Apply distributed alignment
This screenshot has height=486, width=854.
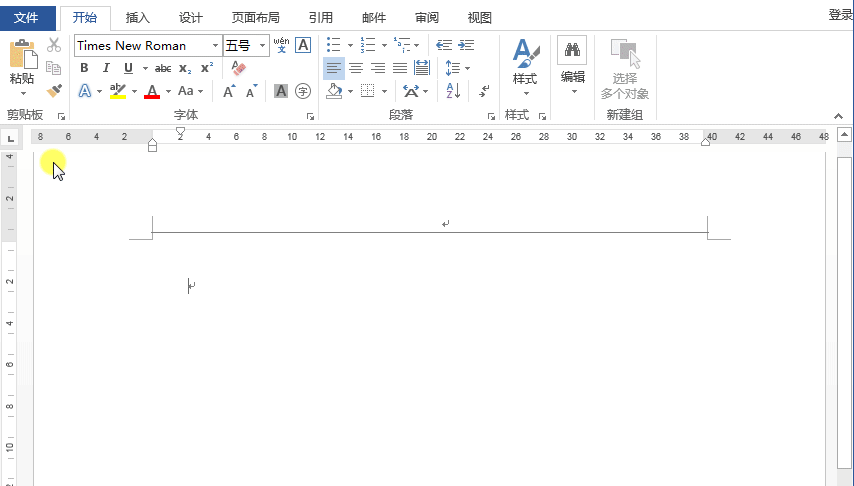tap(422, 68)
